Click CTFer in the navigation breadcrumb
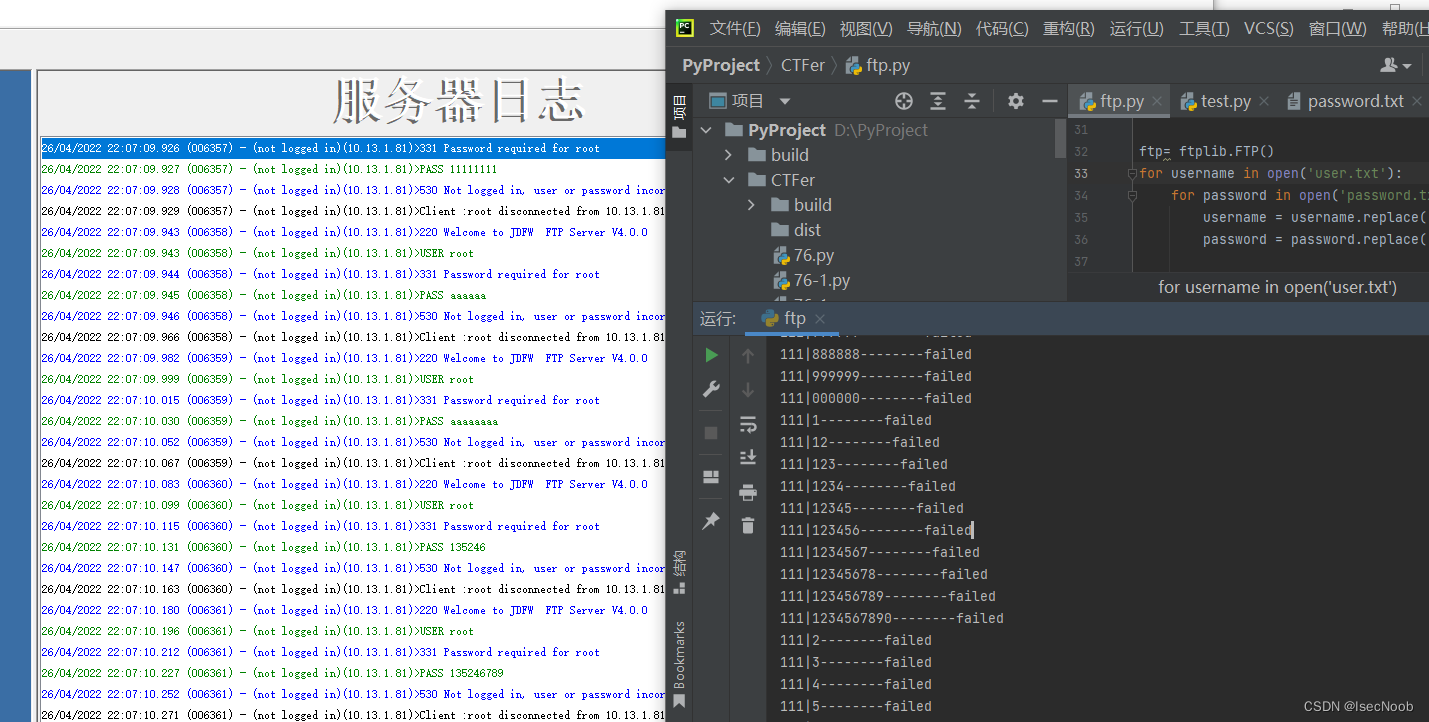Screen dimensions: 1429x722 point(803,65)
